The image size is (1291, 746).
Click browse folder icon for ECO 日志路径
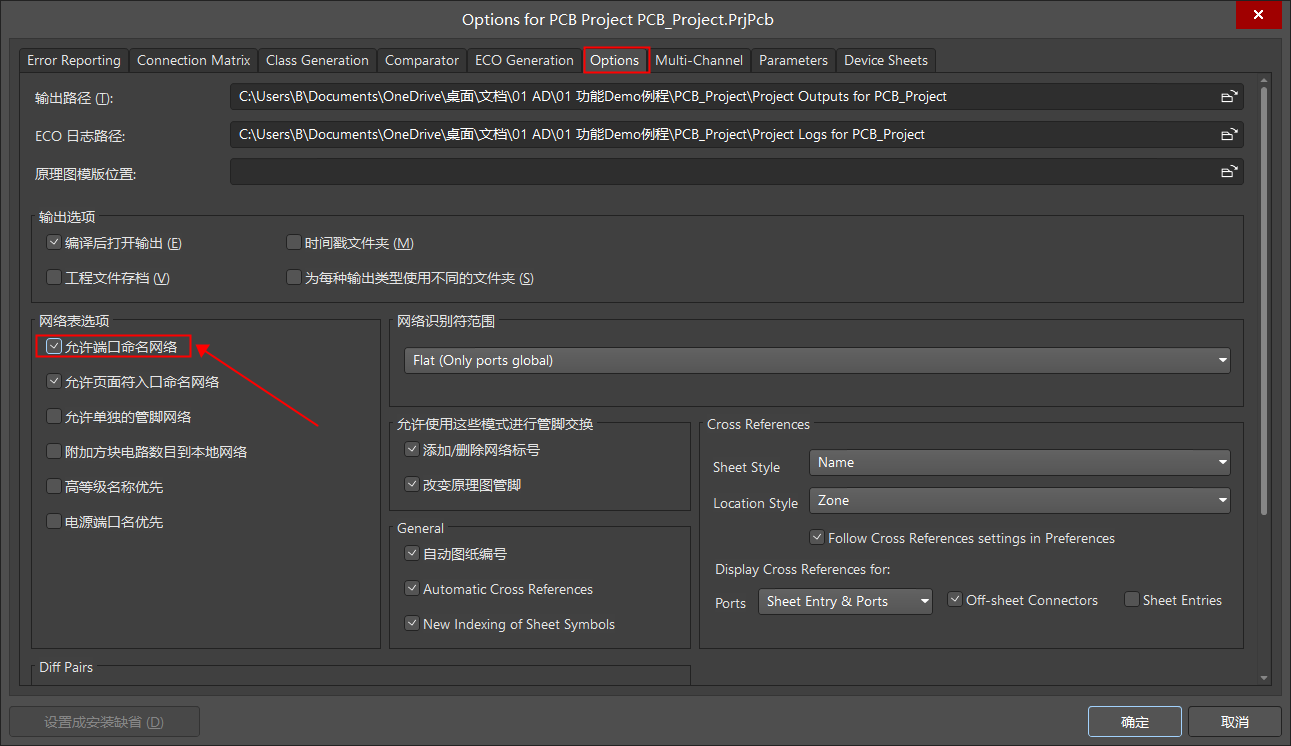(x=1229, y=135)
